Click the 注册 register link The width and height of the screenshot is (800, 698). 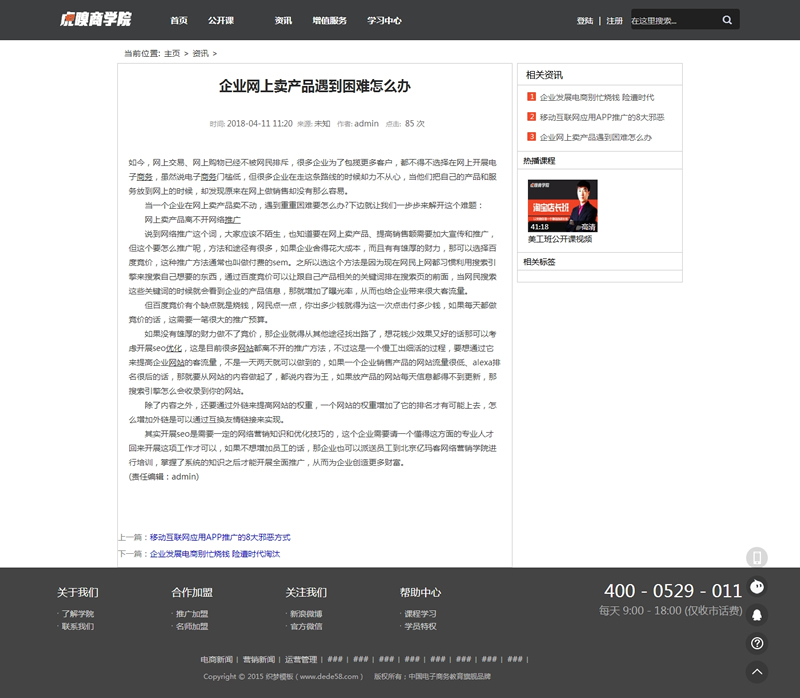click(614, 20)
